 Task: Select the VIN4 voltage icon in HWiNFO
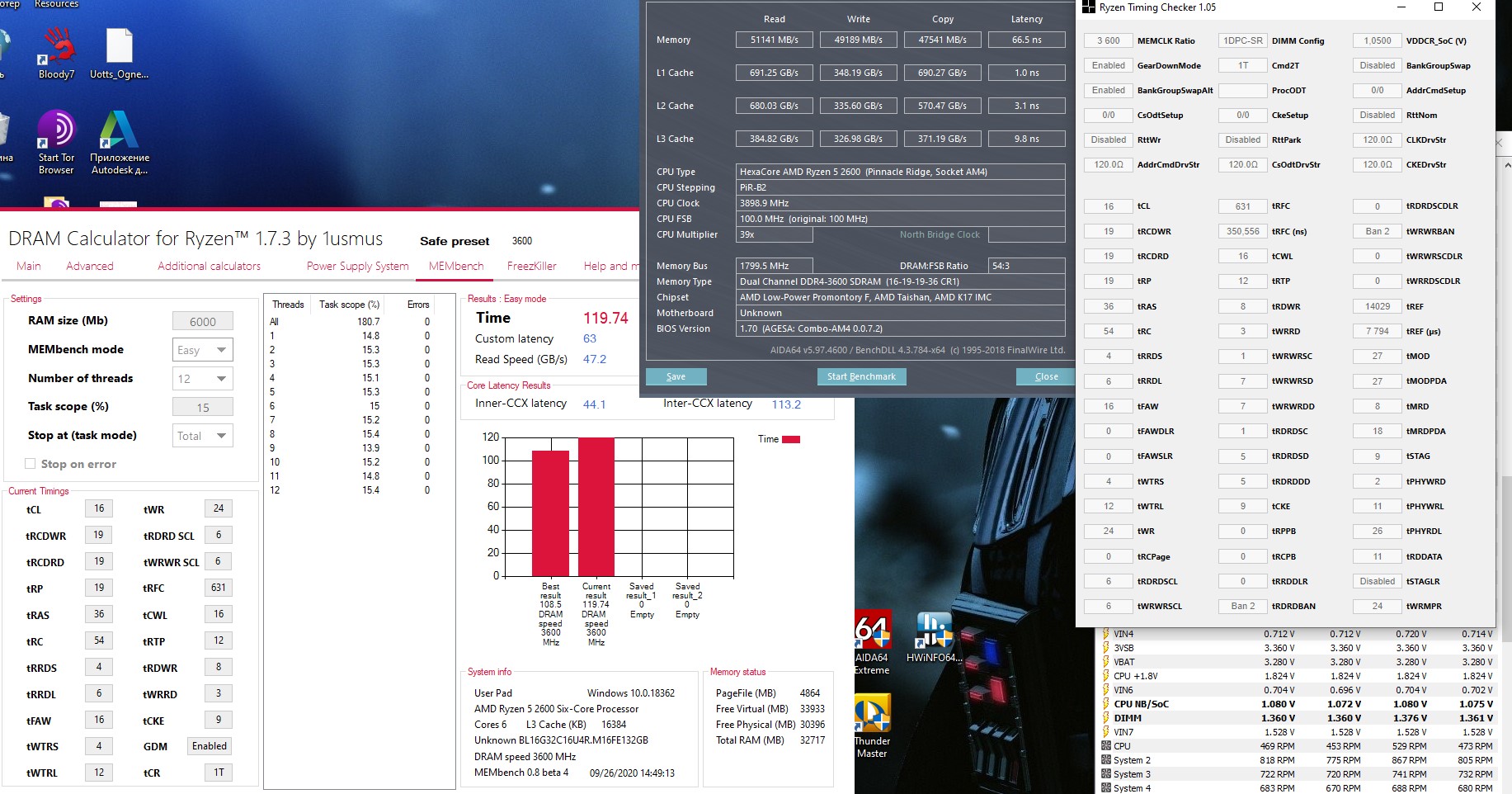[x=1105, y=634]
